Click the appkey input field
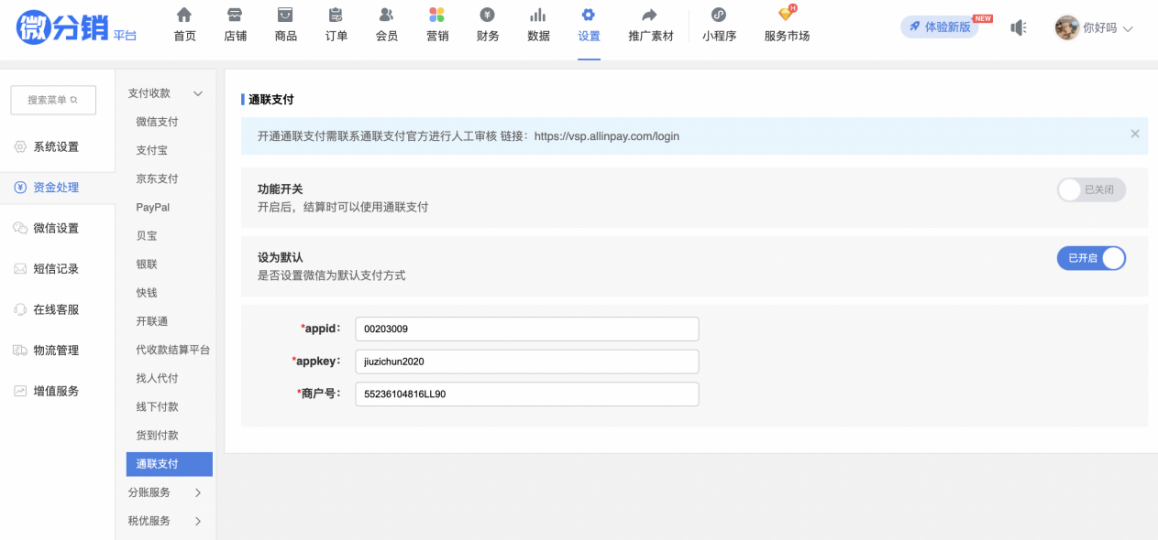 pyautogui.click(x=526, y=361)
